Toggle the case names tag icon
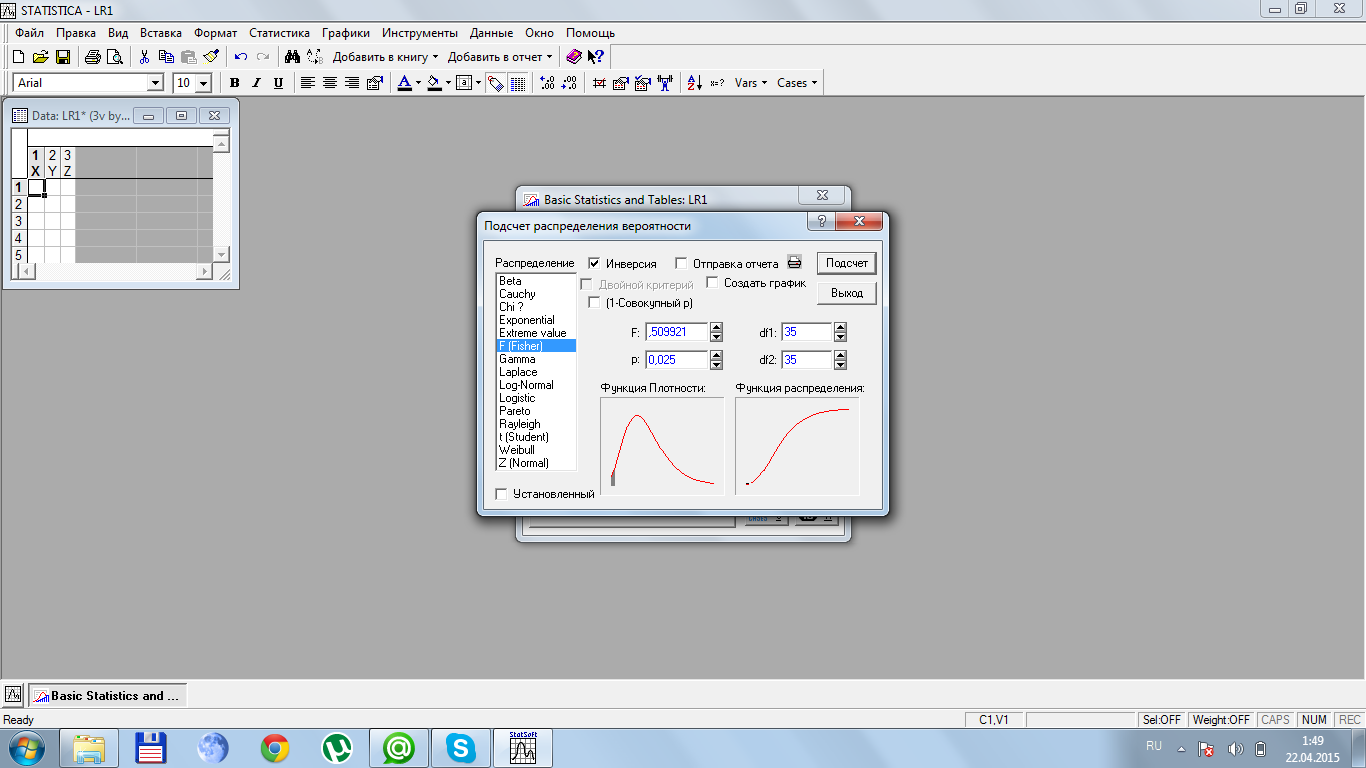 [x=496, y=83]
